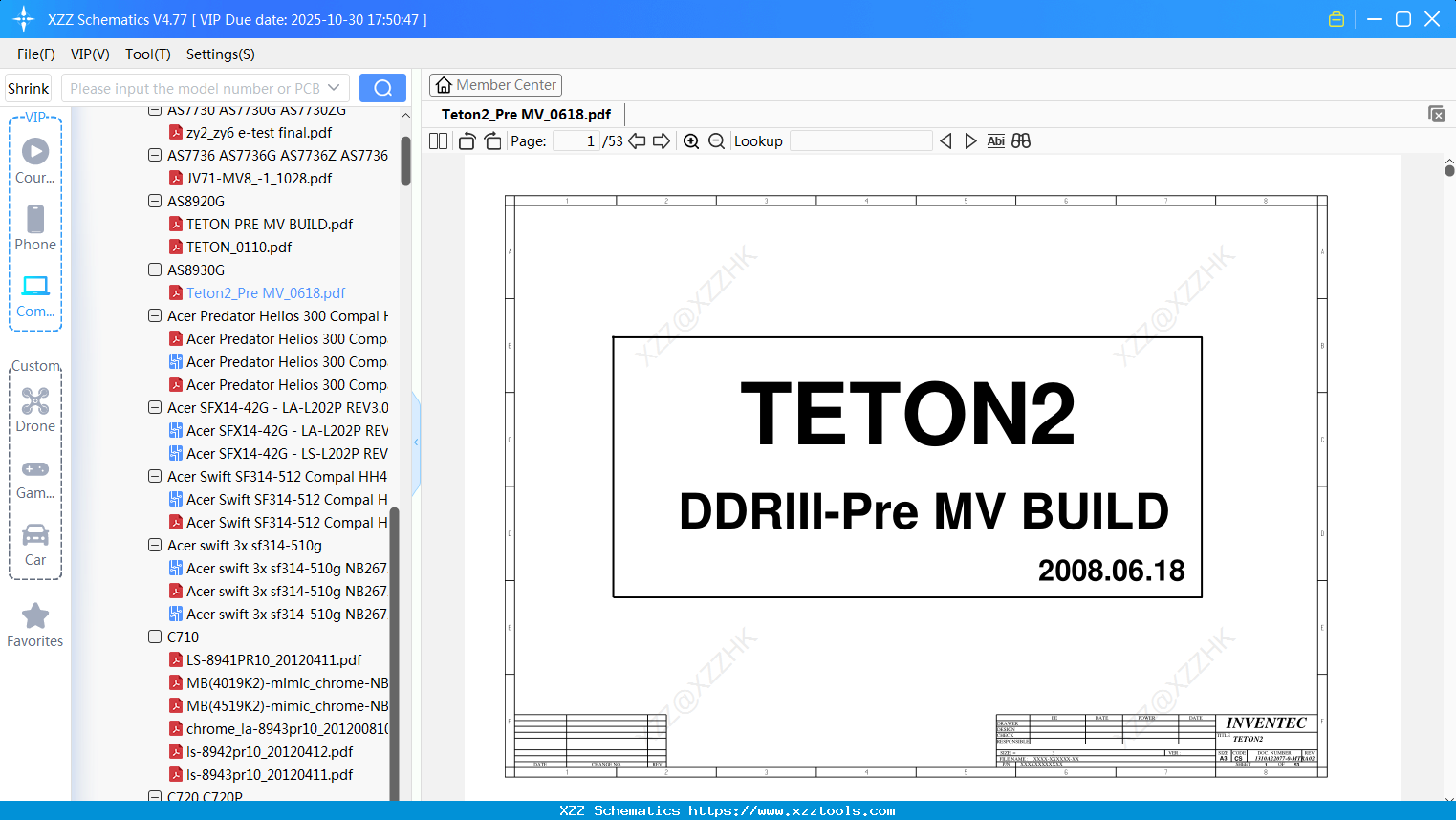This screenshot has height=820, width=1456.
Task: Open the model number dropdown arrow
Action: pyautogui.click(x=334, y=88)
